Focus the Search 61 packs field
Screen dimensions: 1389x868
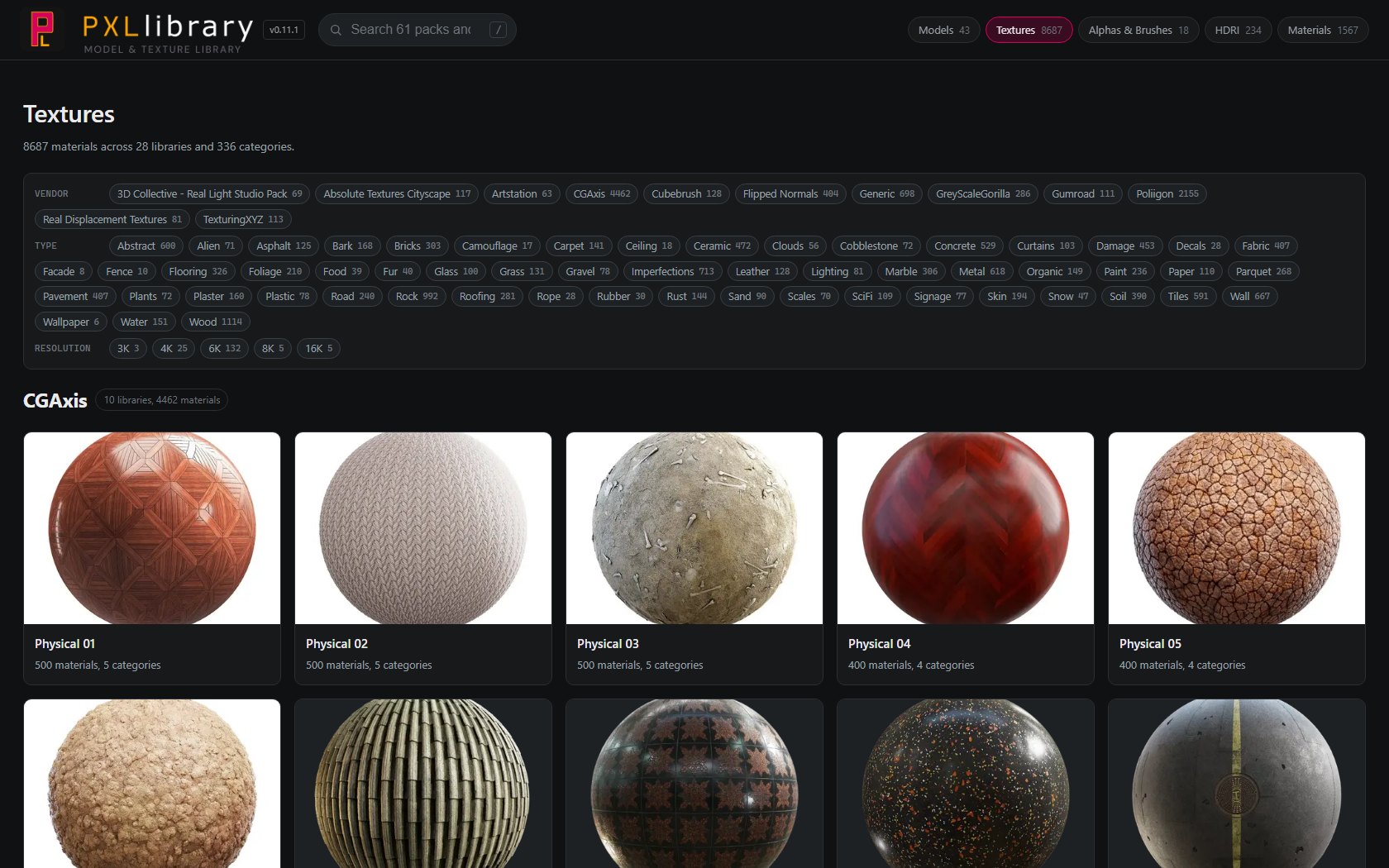pyautogui.click(x=417, y=30)
